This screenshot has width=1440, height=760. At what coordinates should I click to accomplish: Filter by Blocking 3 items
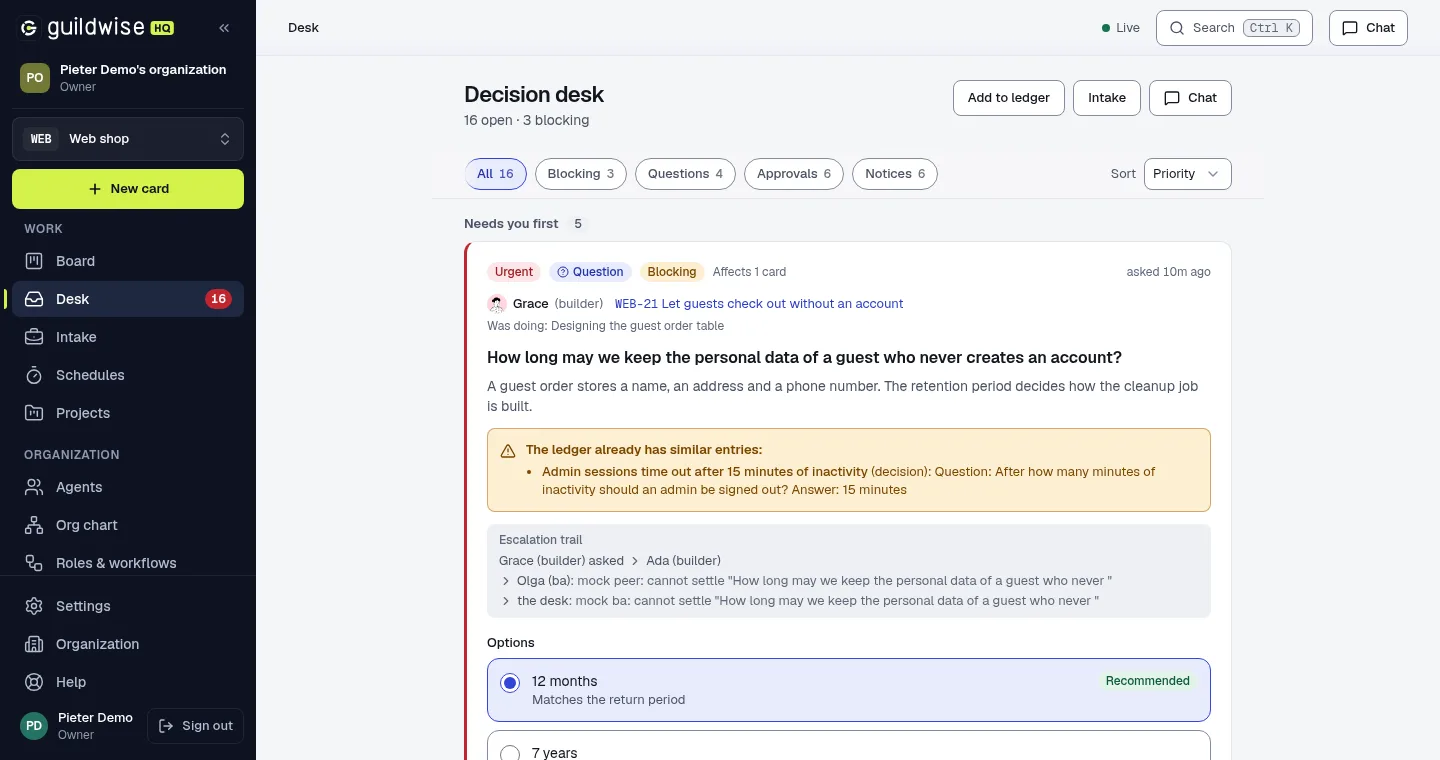[581, 174]
